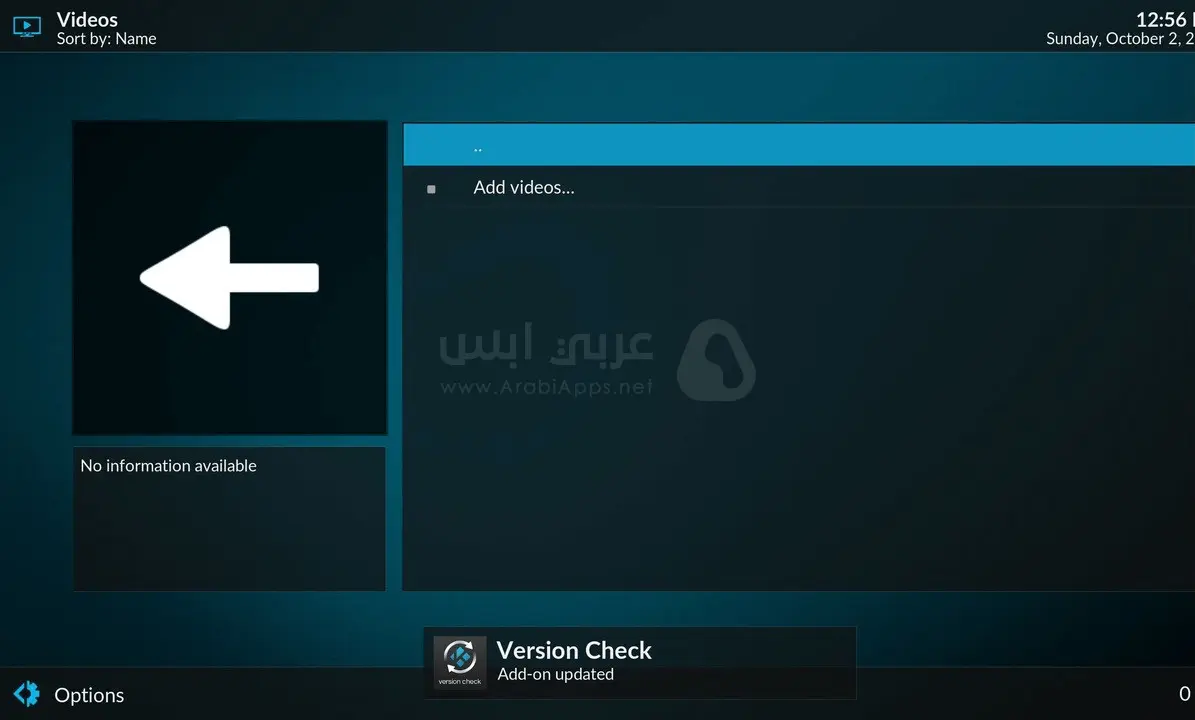
Task: Click the Add videos... entry
Action: (524, 187)
